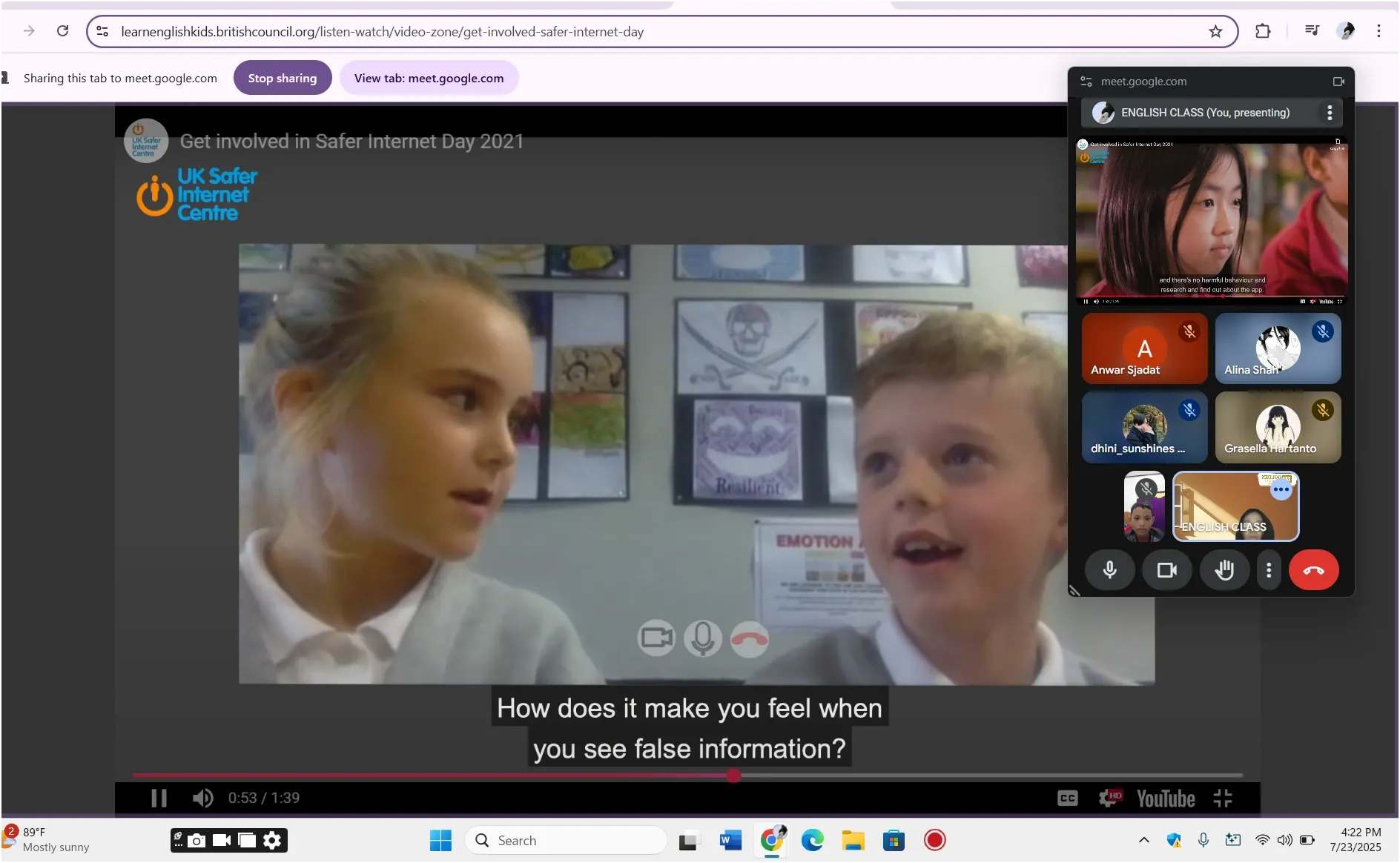The image size is (1400, 863).
Task: Toggle camera in the screen recorder toolbar
Action: [220, 840]
